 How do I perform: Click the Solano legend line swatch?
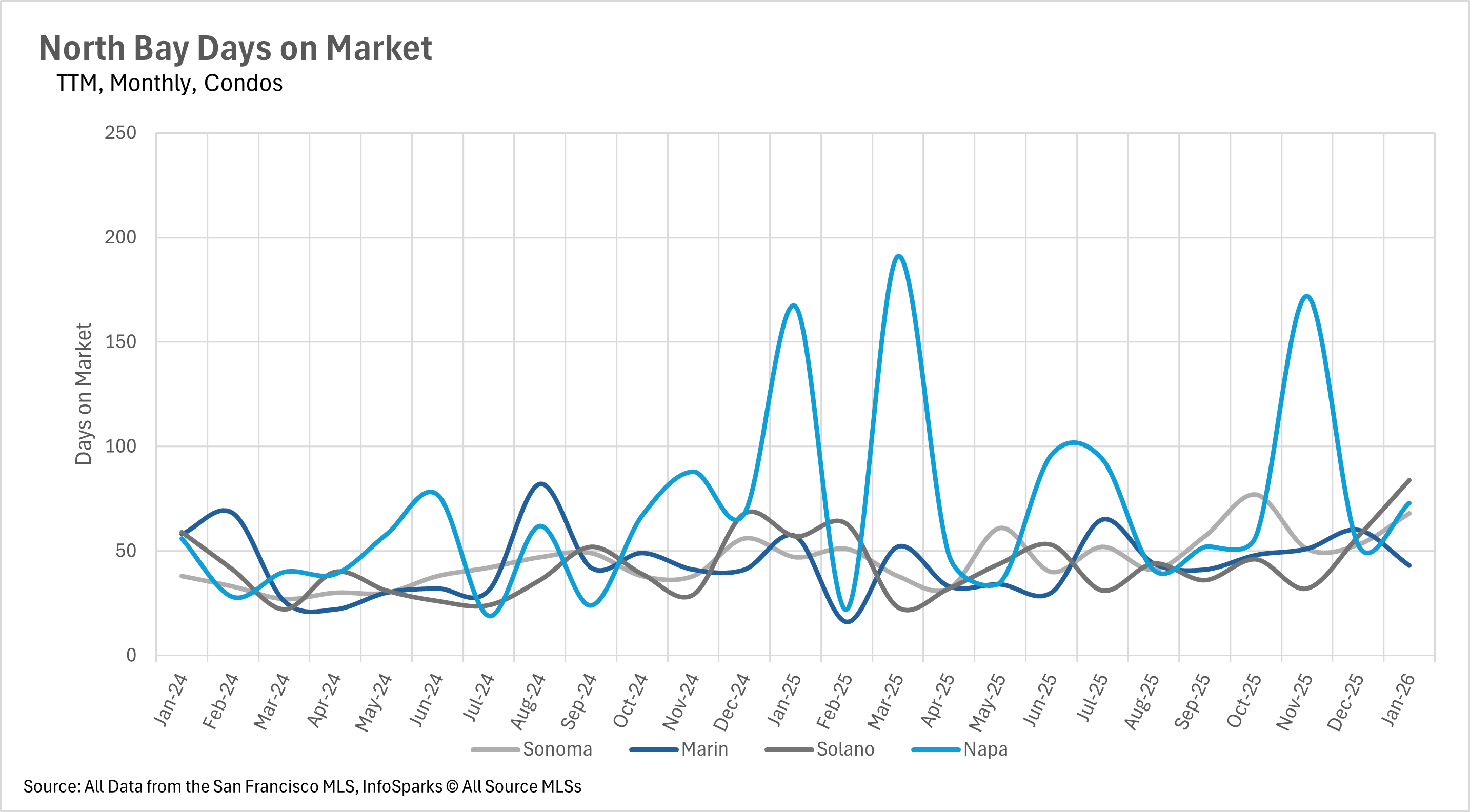tap(789, 749)
